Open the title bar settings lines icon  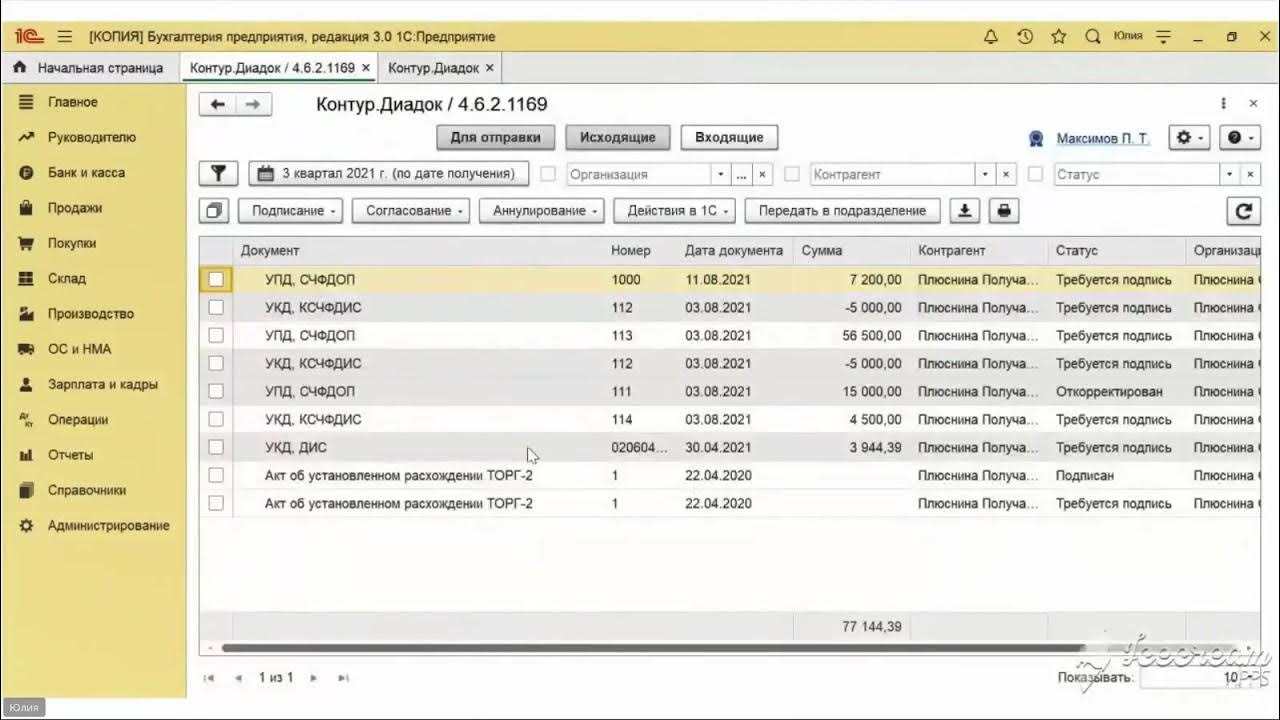[x=1163, y=37]
